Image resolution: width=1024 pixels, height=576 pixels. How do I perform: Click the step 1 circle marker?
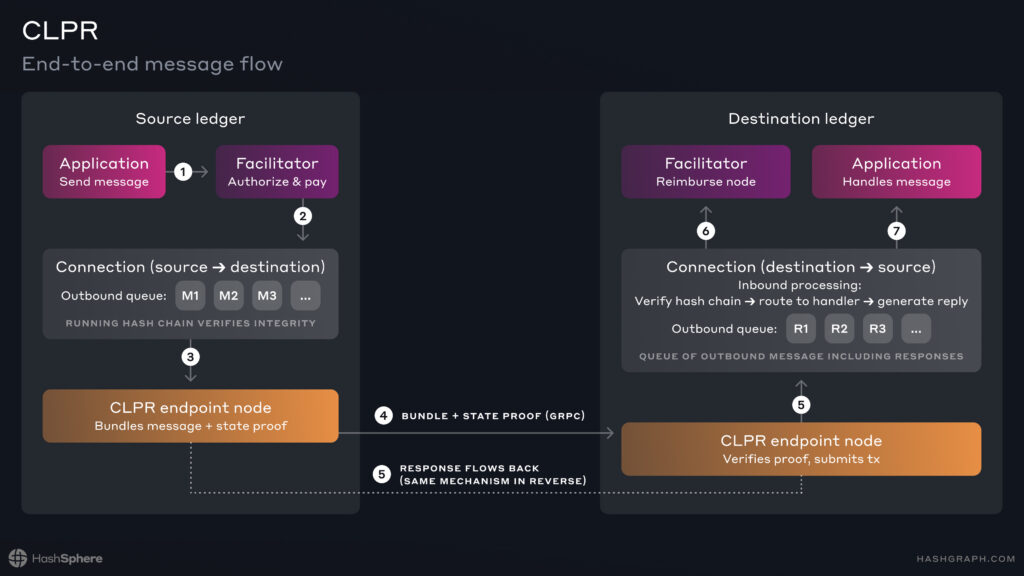click(x=184, y=172)
